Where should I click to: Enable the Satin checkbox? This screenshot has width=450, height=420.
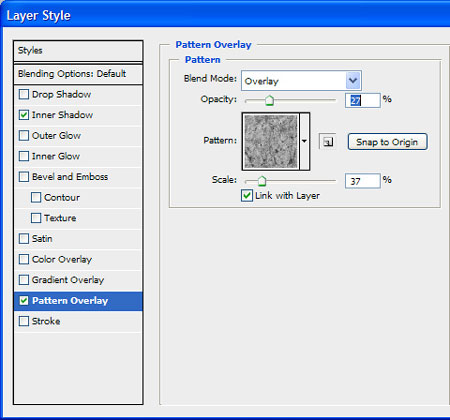(x=24, y=239)
